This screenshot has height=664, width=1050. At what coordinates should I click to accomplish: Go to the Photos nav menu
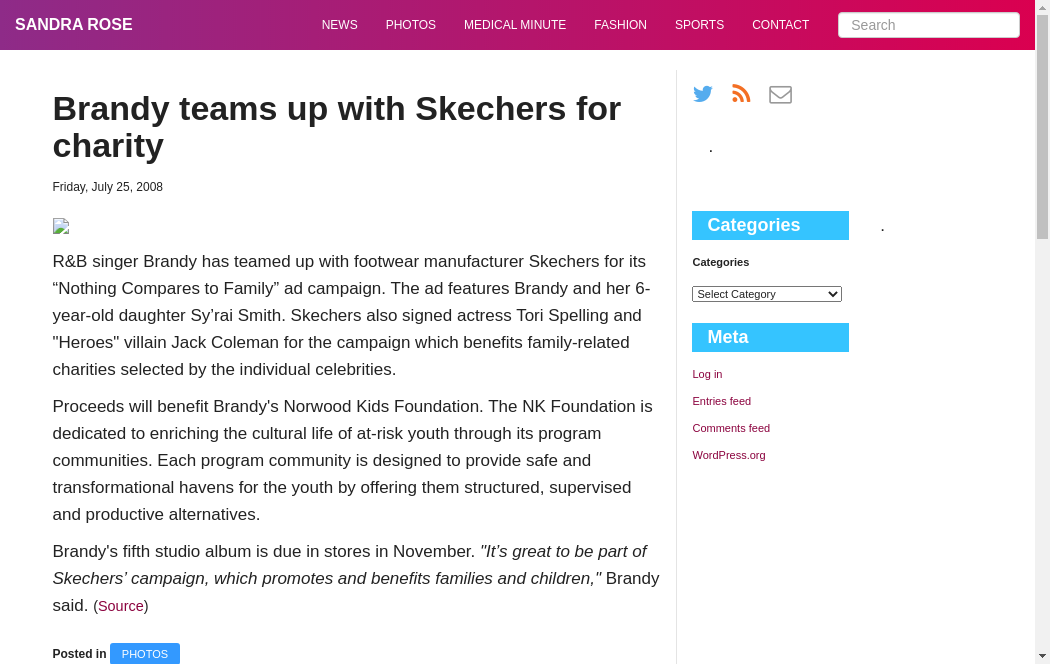point(411,25)
